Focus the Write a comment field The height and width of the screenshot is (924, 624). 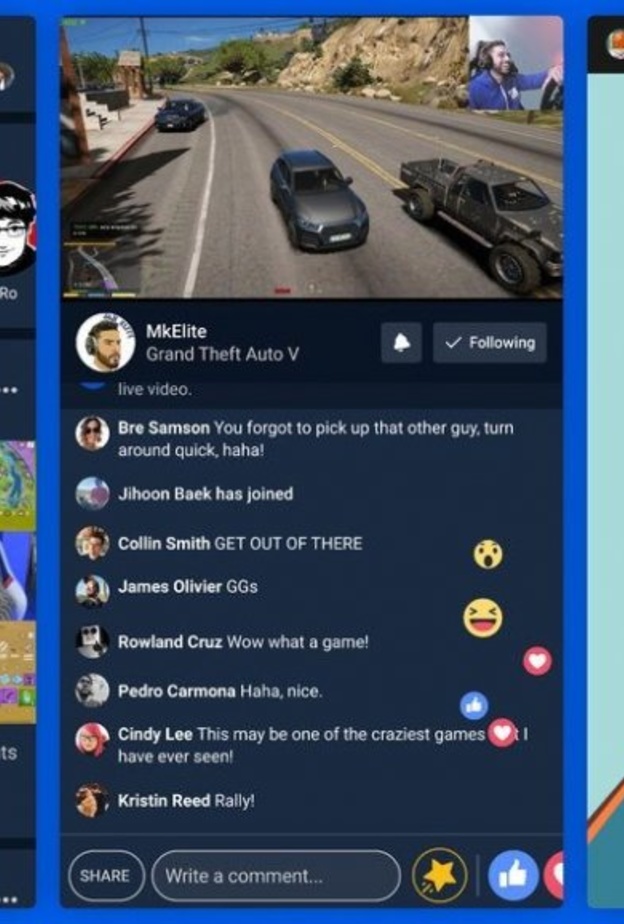pyautogui.click(x=276, y=876)
